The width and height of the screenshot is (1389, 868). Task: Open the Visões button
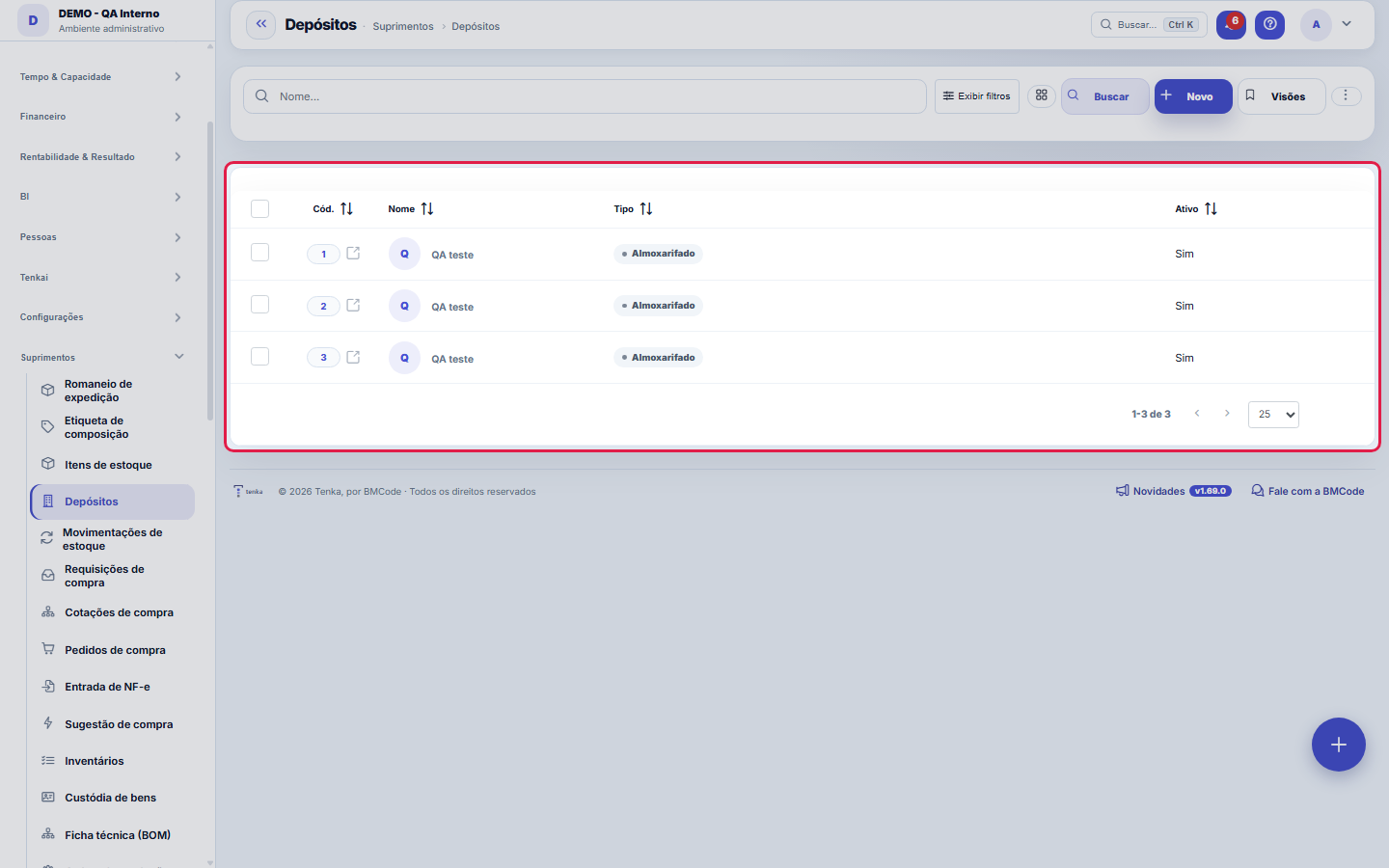tap(1281, 96)
